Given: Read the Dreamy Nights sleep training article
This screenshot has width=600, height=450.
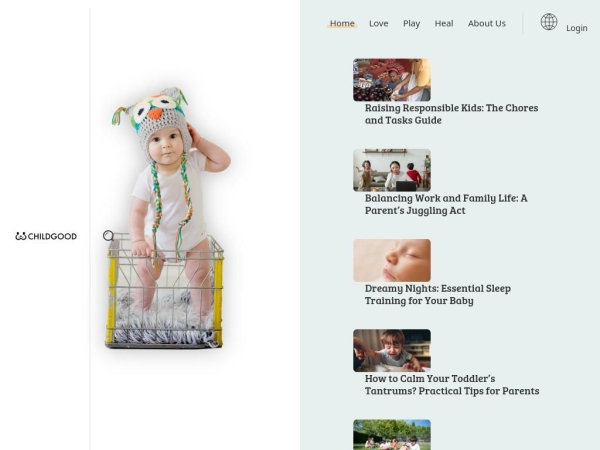Looking at the screenshot, I should [x=438, y=294].
